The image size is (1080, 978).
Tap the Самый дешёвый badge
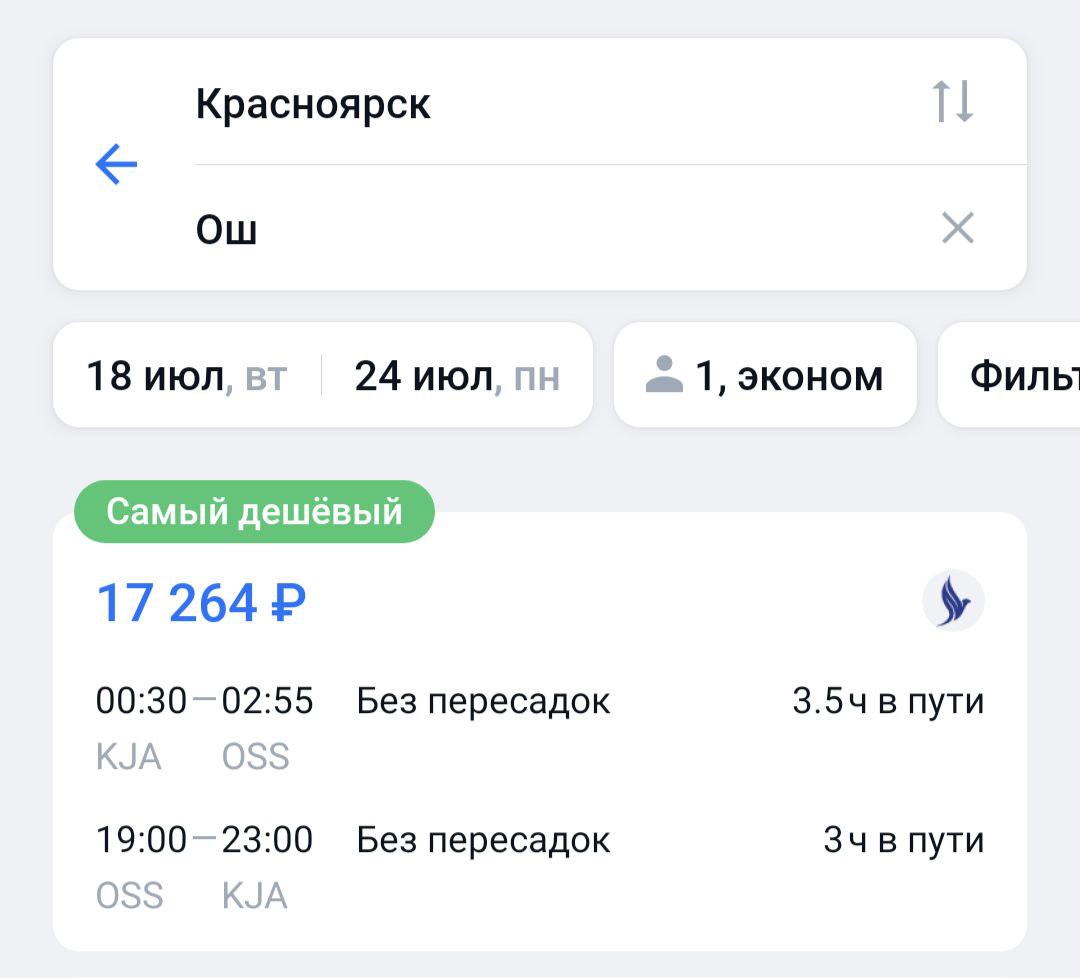(x=254, y=512)
